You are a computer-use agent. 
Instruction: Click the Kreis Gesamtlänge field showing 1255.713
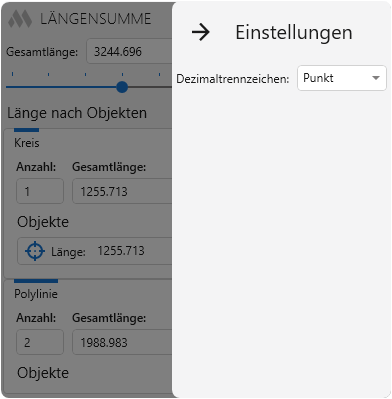[x=122, y=191]
